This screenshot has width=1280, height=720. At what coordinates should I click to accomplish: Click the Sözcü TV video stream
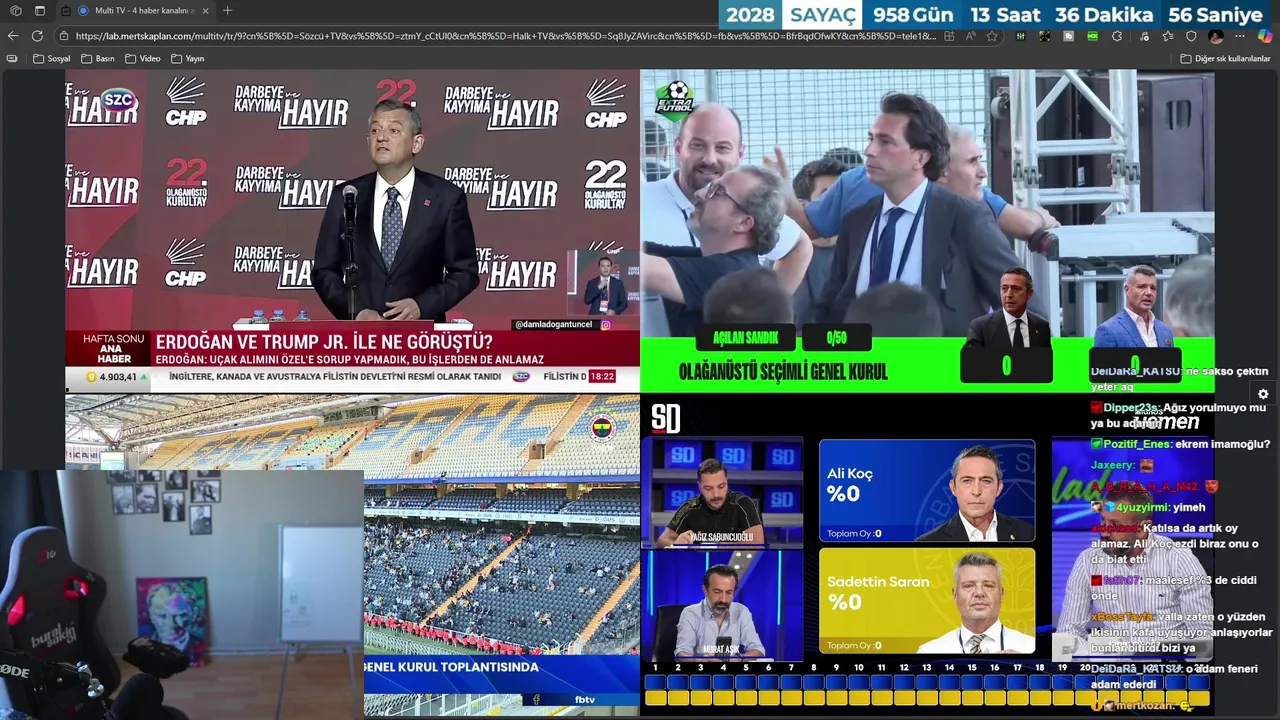[x=352, y=230]
